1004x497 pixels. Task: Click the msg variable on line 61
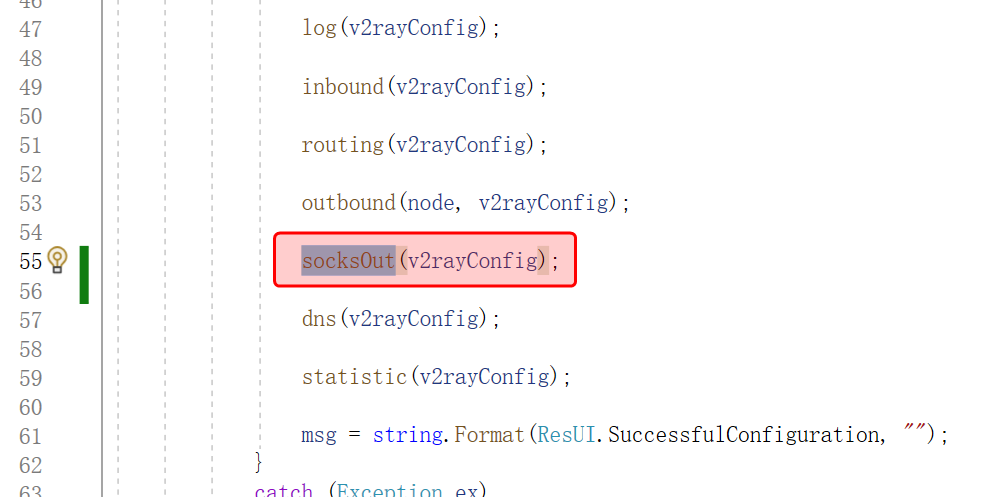click(x=319, y=436)
